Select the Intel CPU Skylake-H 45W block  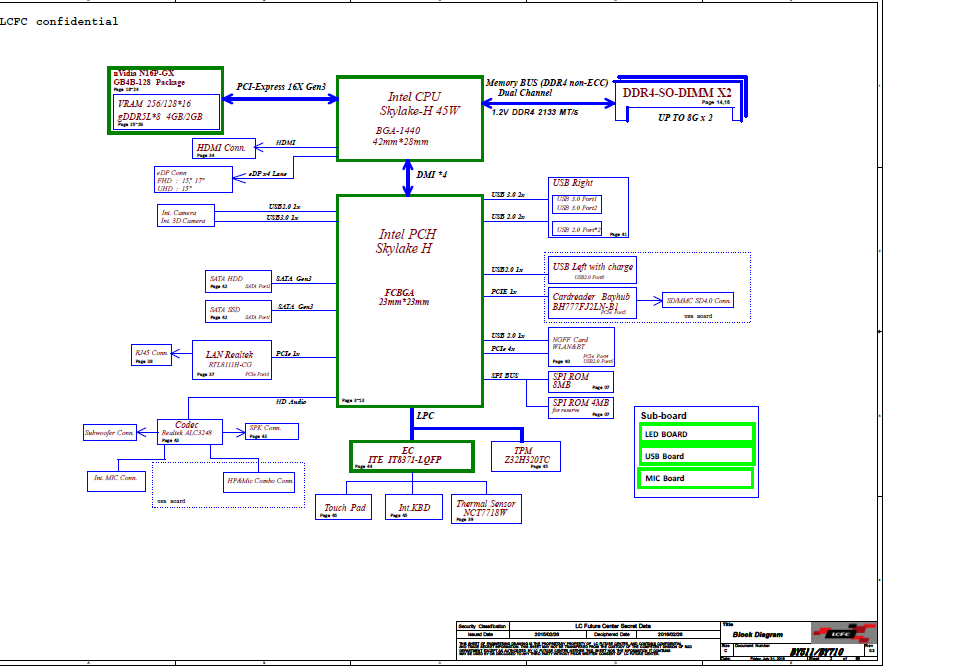[410, 119]
